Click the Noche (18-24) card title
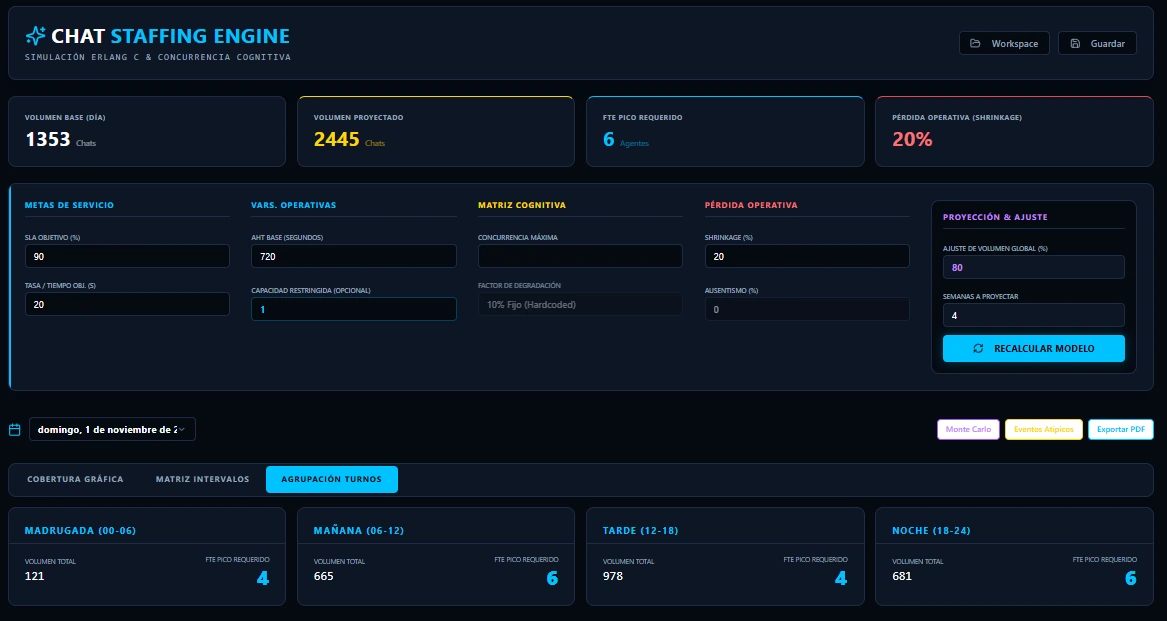 (931, 531)
